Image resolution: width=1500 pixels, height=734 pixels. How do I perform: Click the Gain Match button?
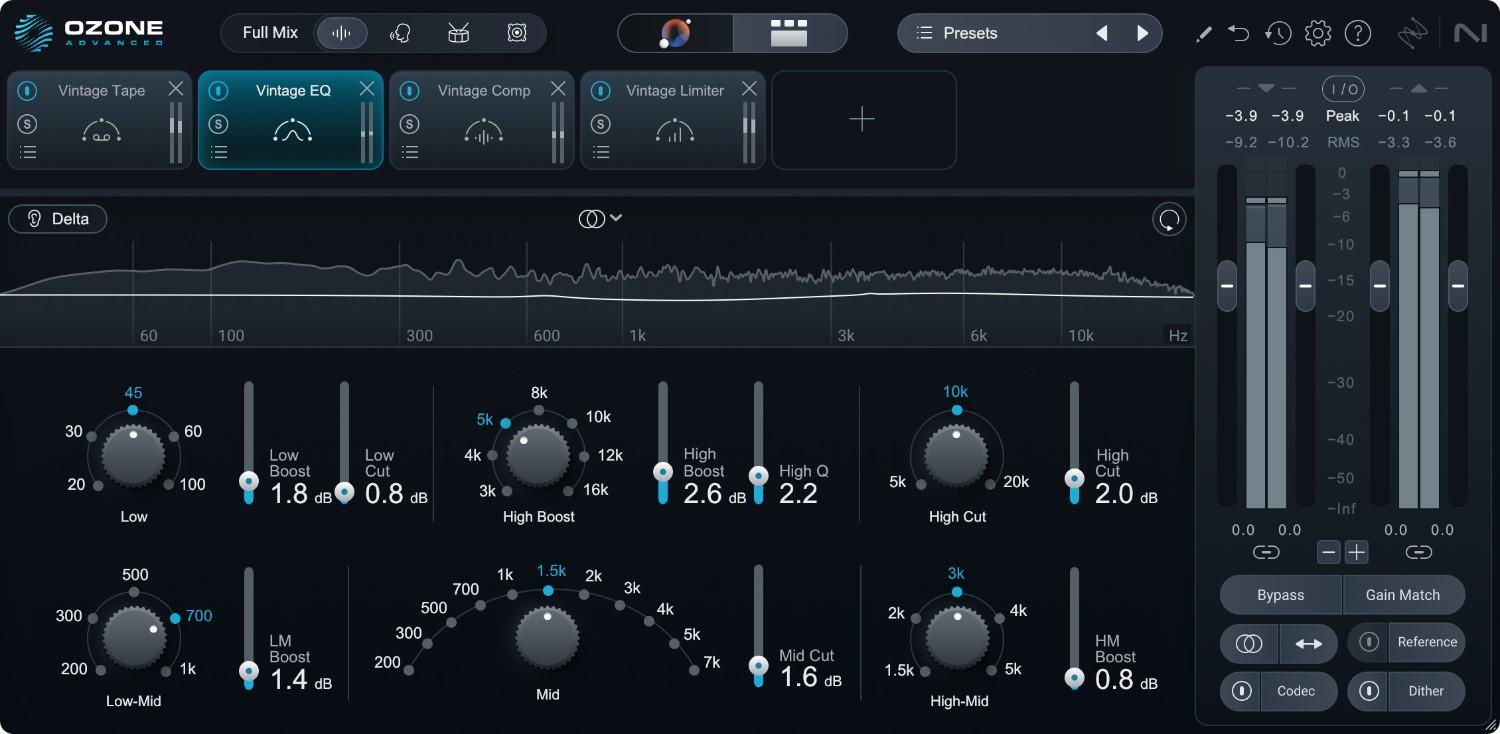[1404, 594]
